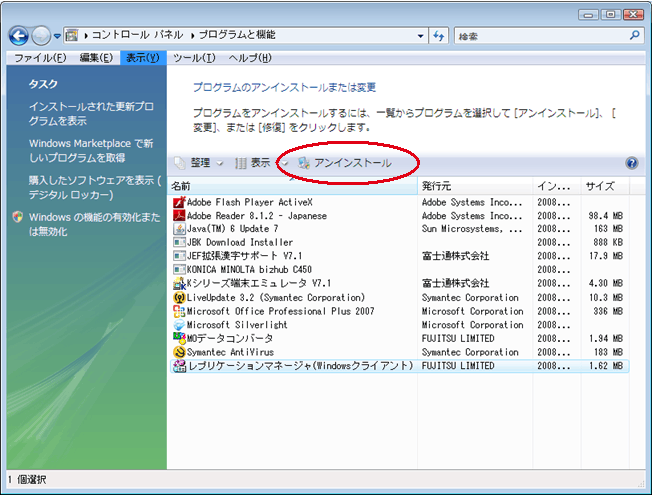Select Kシリーズ端末エミュレータ V7.1 name
The width and height of the screenshot is (652, 495).
click(x=259, y=283)
